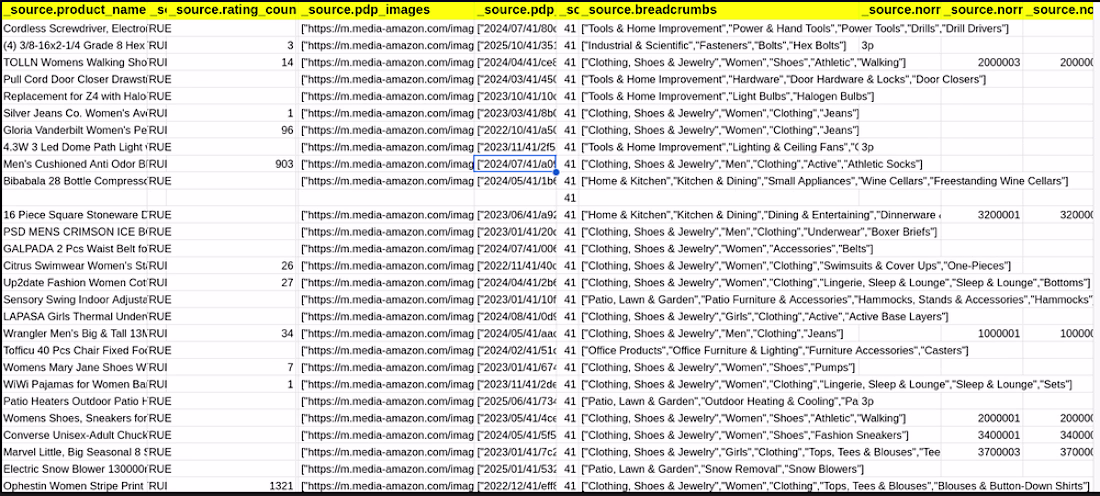The image size is (1100, 496).
Task: Select the PSD MENS CRIMSON ICE cell
Action: click(x=74, y=232)
